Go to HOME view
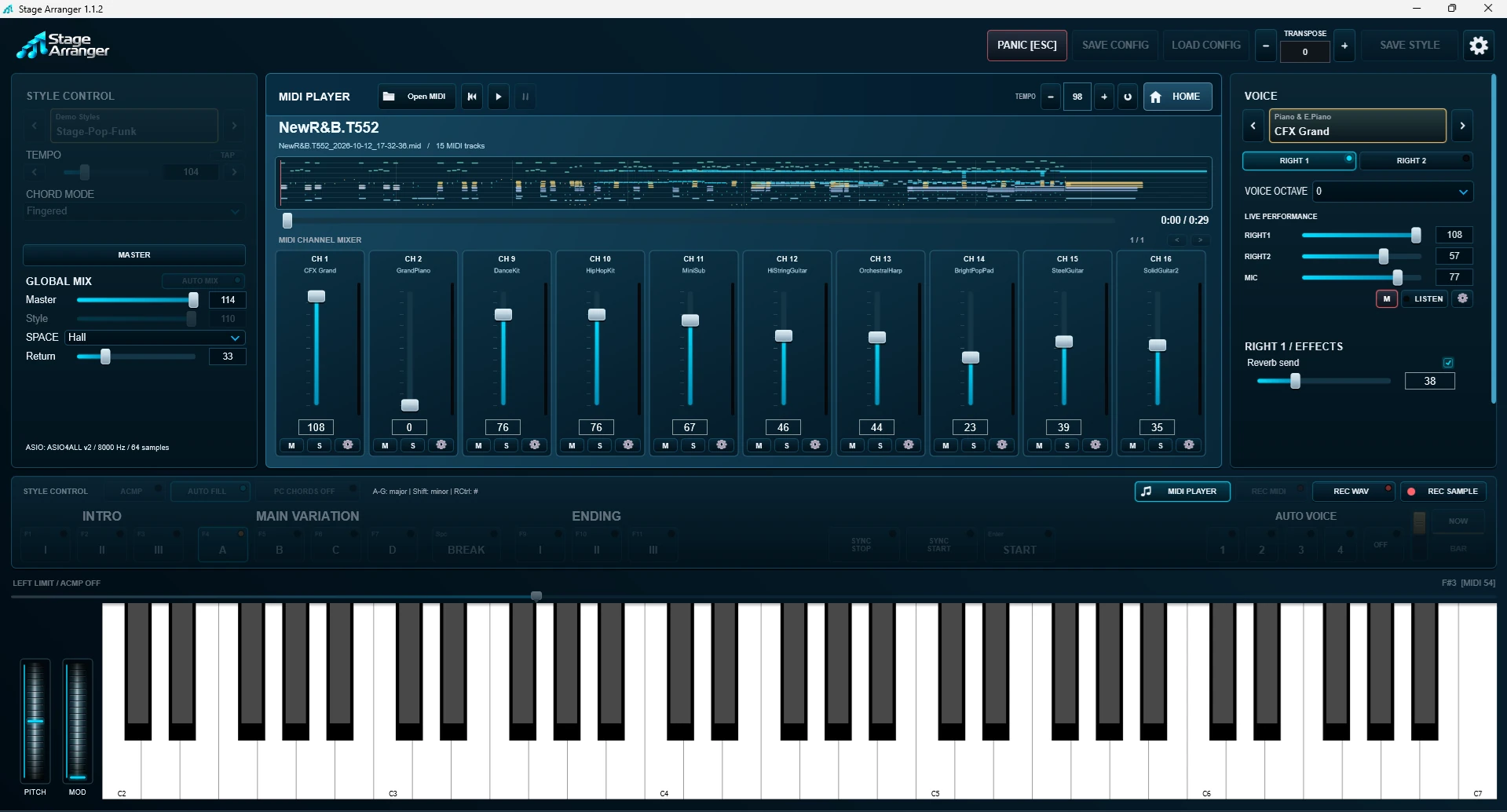1507x812 pixels. (1177, 97)
